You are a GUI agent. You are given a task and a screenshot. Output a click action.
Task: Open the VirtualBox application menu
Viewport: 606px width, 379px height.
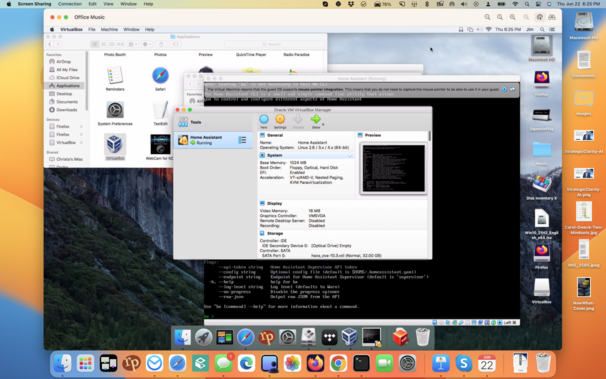point(71,29)
